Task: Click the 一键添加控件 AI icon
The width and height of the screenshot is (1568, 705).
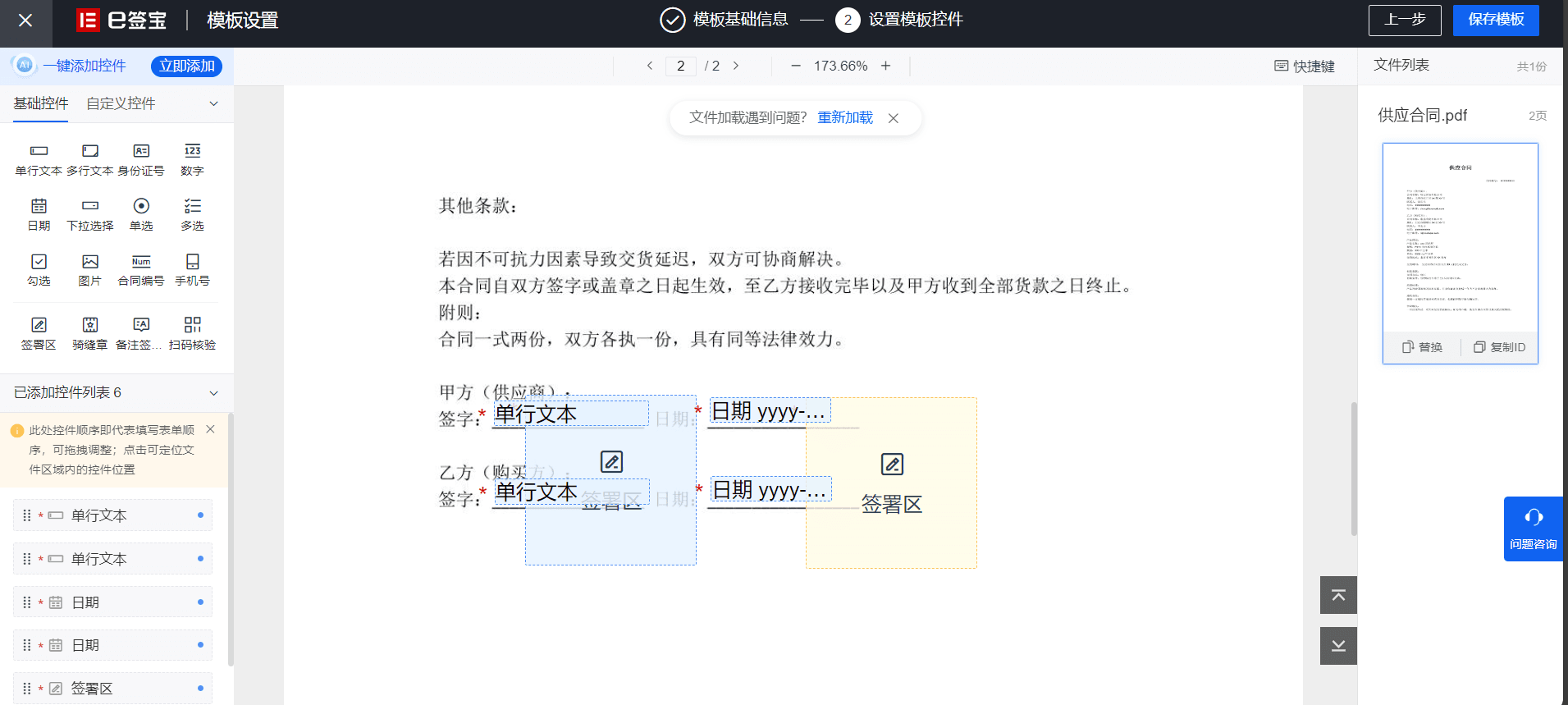Action: tap(24, 65)
